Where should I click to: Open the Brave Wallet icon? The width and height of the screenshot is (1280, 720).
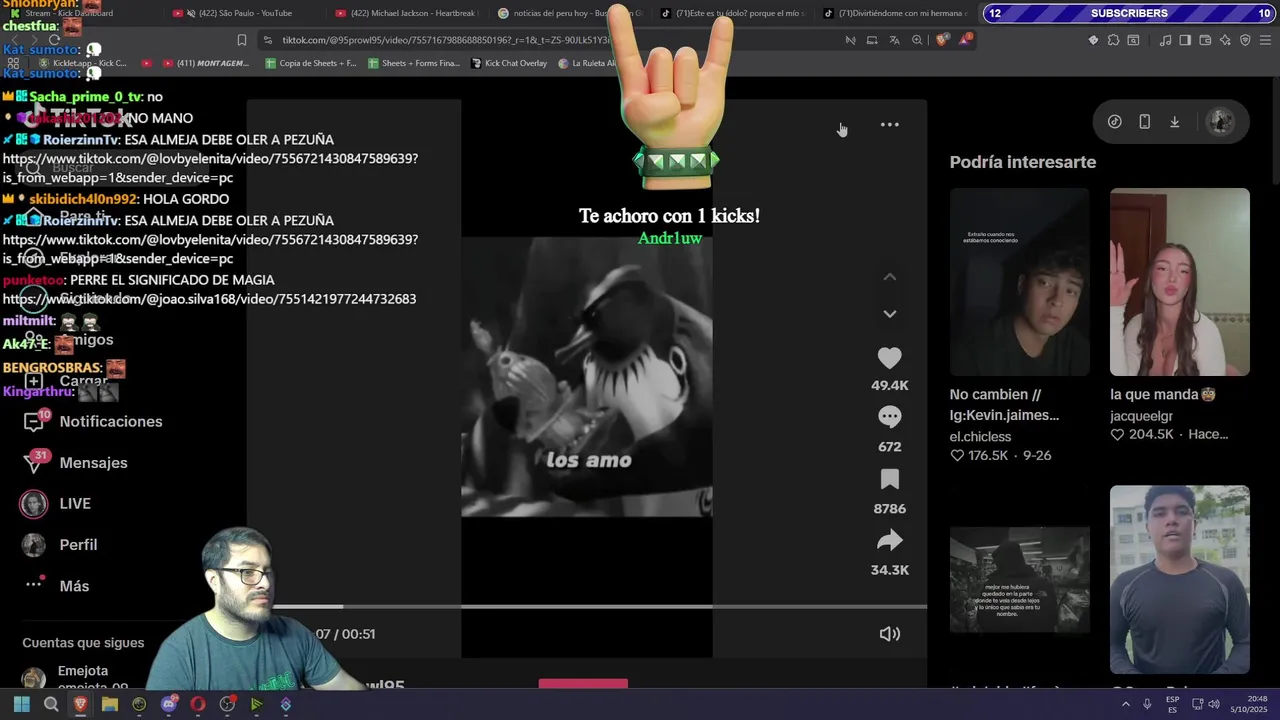tap(1205, 40)
